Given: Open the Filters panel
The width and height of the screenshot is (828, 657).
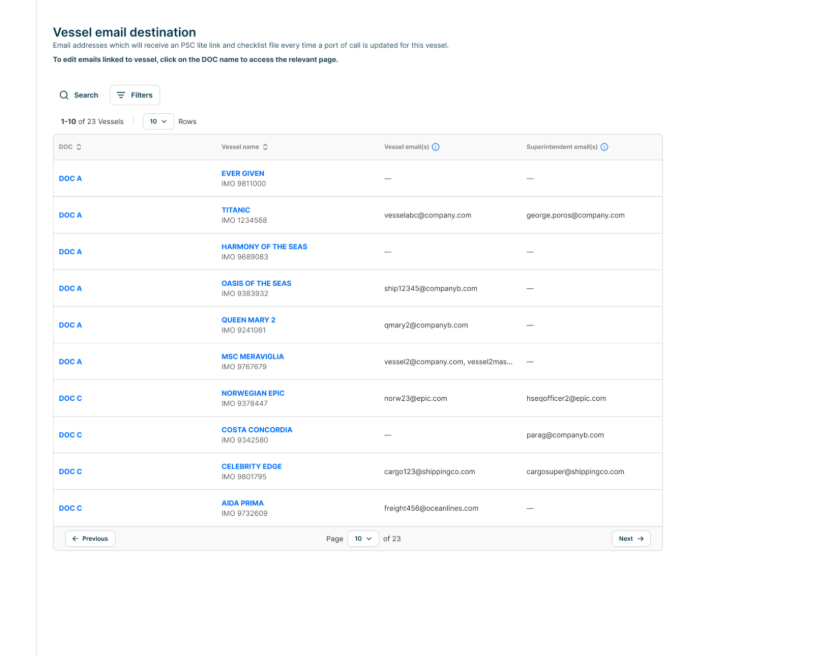Looking at the screenshot, I should click(134, 95).
